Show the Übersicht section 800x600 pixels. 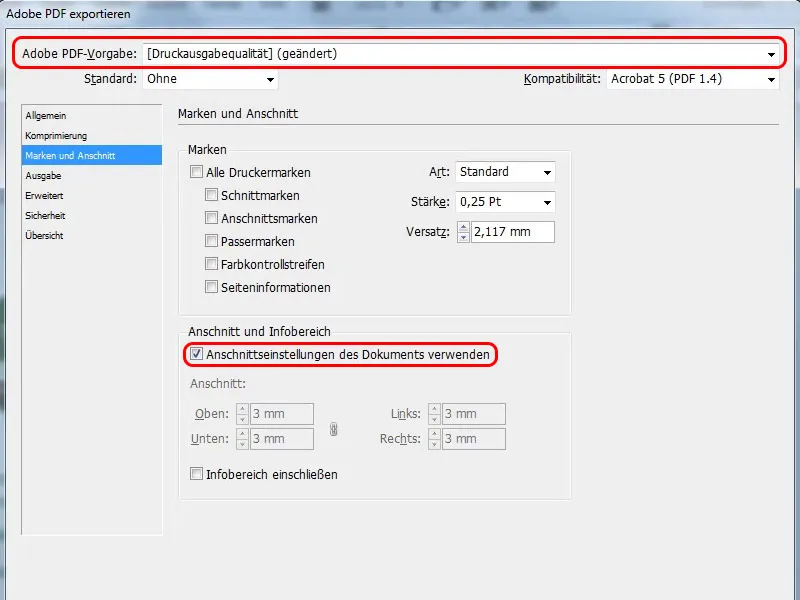[x=92, y=235]
